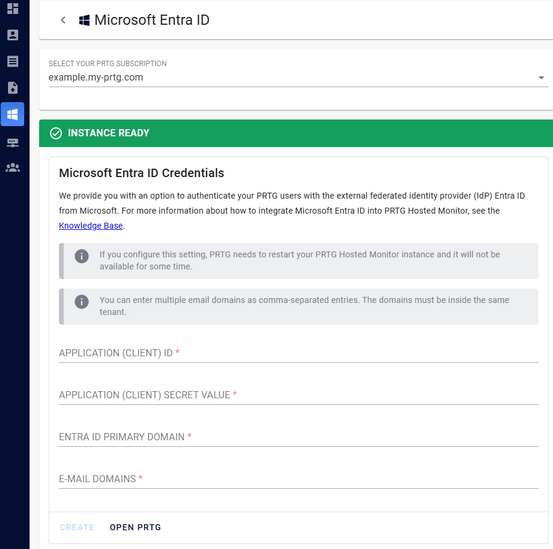Click info icon next to email domains notice
The height and width of the screenshot is (549, 553).
tap(81, 302)
